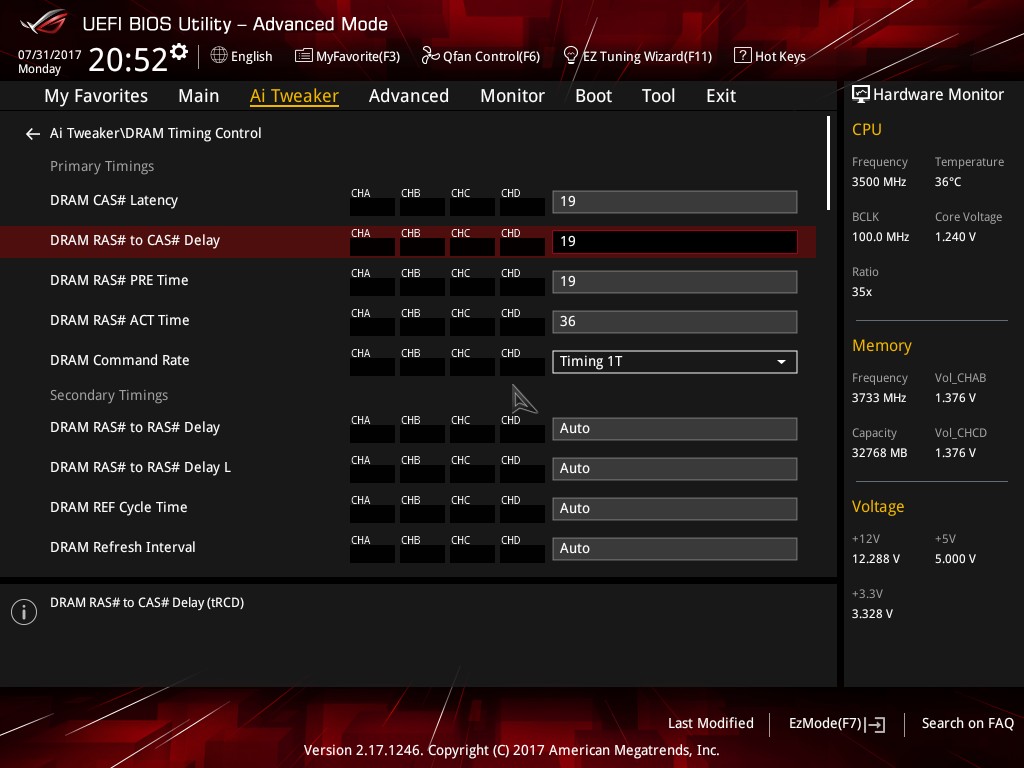This screenshot has height=768, width=1024.
Task: Switch to EzMode(F7)
Action: [x=836, y=723]
